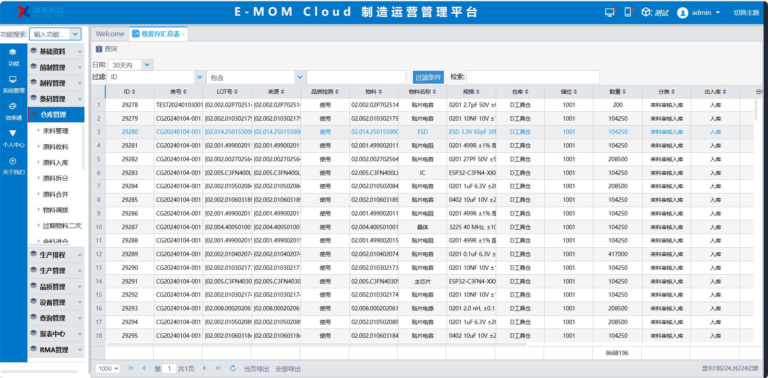Open the 日期 30天内 dropdown
The width and height of the screenshot is (768, 378).
click(147, 65)
